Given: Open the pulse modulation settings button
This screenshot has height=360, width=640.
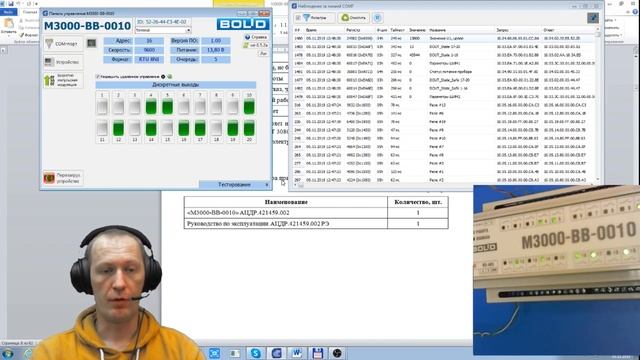Looking at the screenshot, I should [x=63, y=80].
